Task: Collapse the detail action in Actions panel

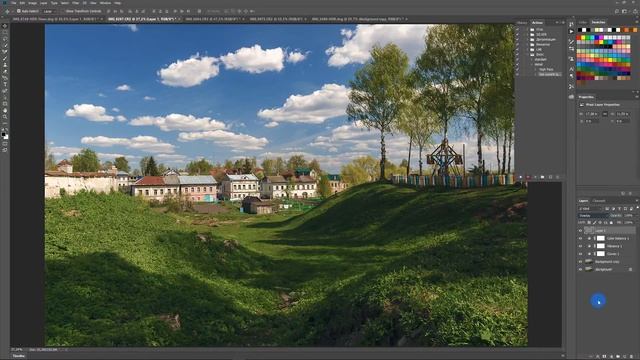Action: (532, 64)
